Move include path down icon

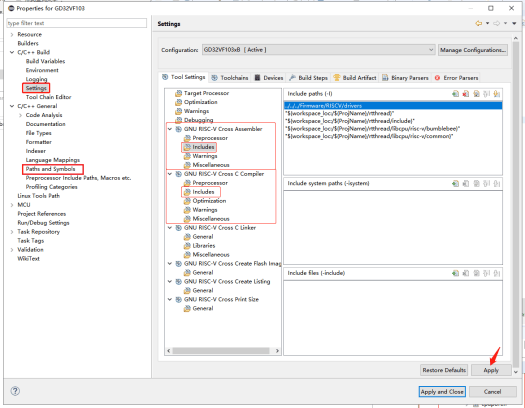tap(497, 94)
